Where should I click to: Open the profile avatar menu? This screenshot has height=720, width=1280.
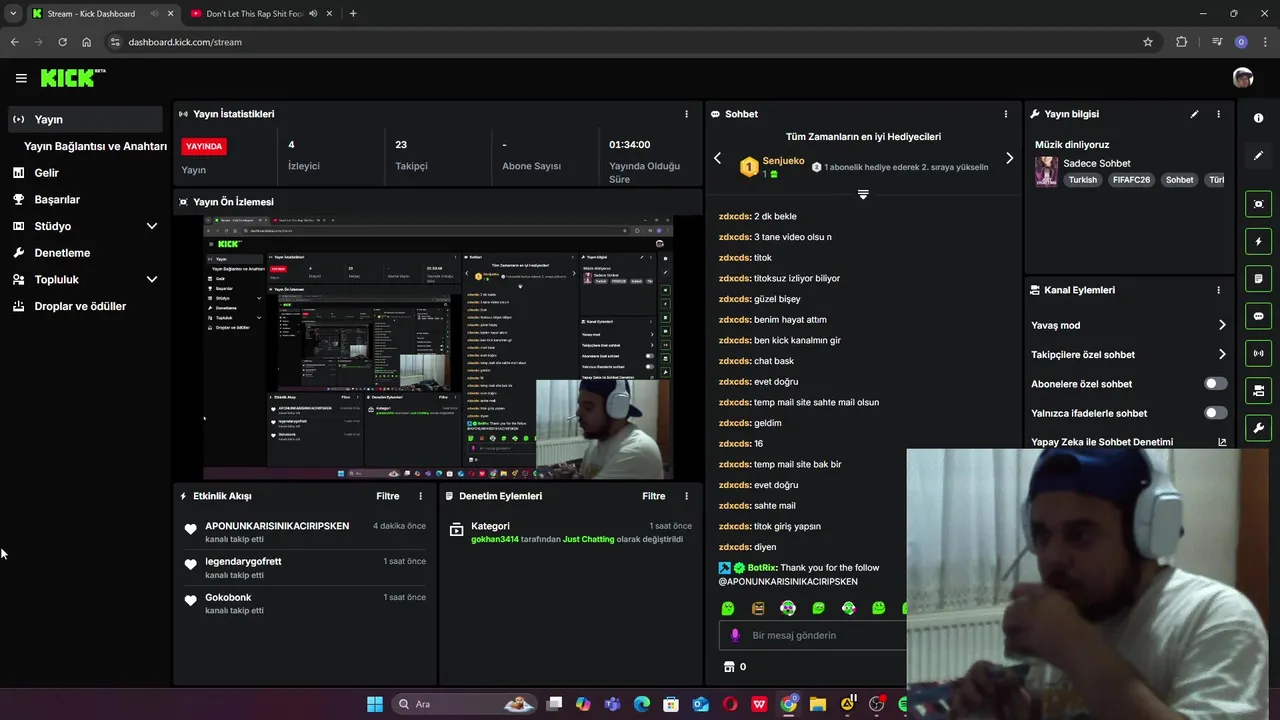coord(1243,78)
